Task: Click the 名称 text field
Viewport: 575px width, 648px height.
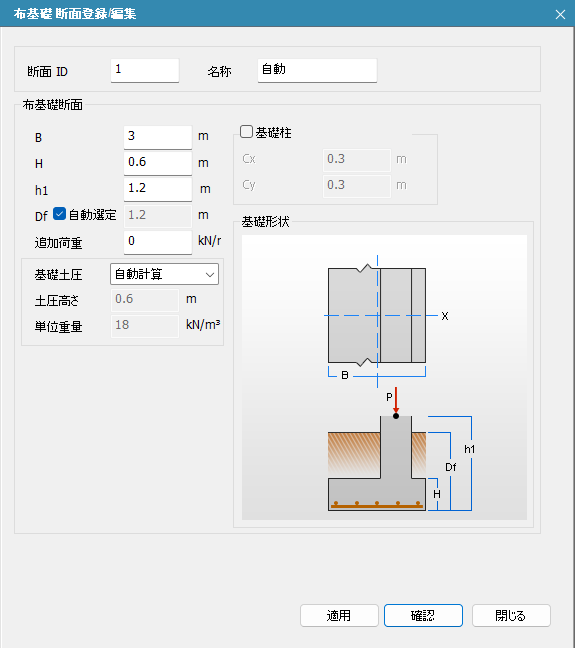Action: pos(317,70)
